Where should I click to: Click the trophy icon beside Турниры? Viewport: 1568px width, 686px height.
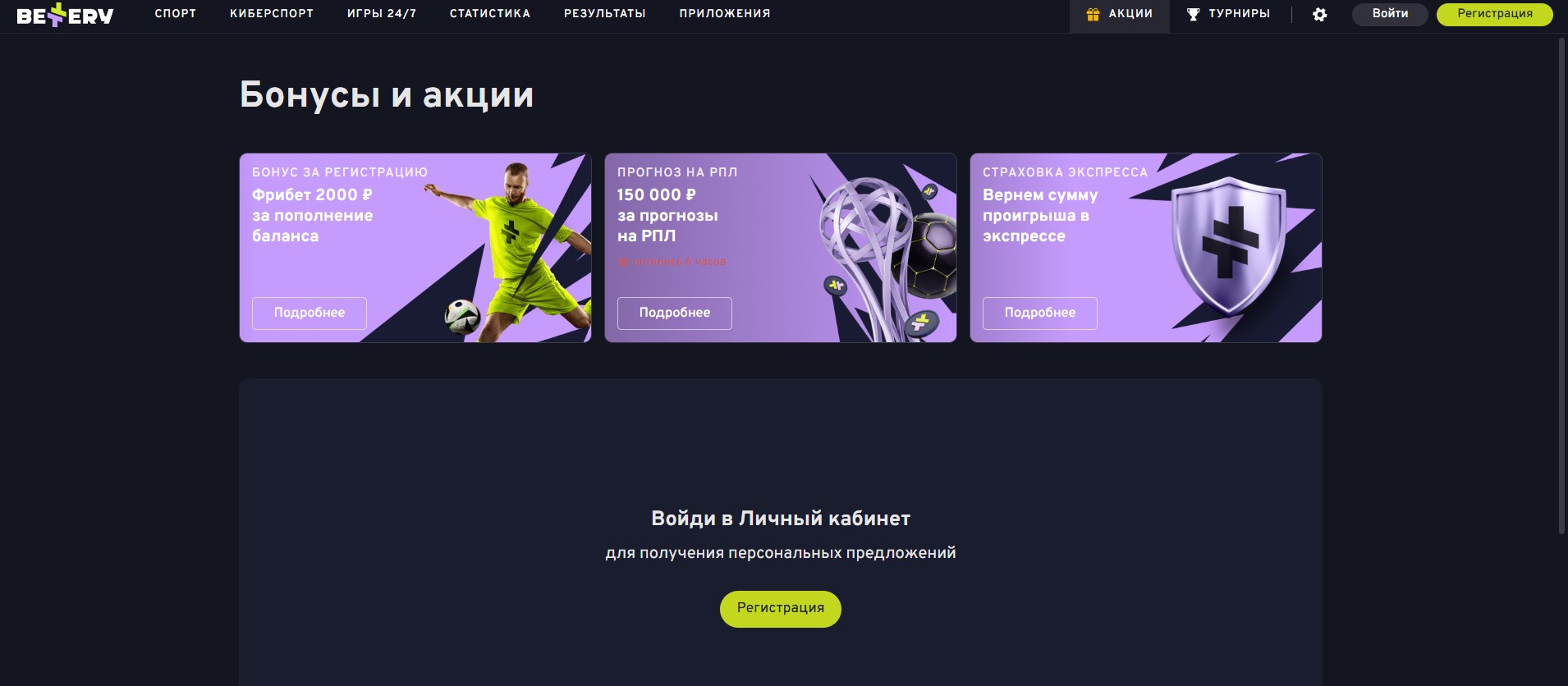click(1193, 14)
